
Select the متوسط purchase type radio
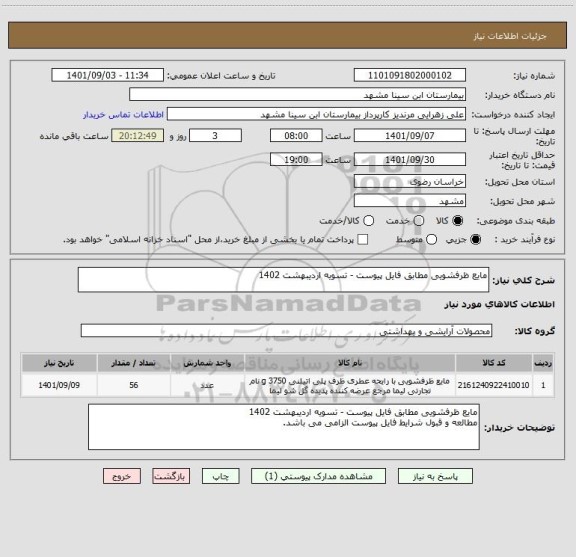click(x=432, y=240)
